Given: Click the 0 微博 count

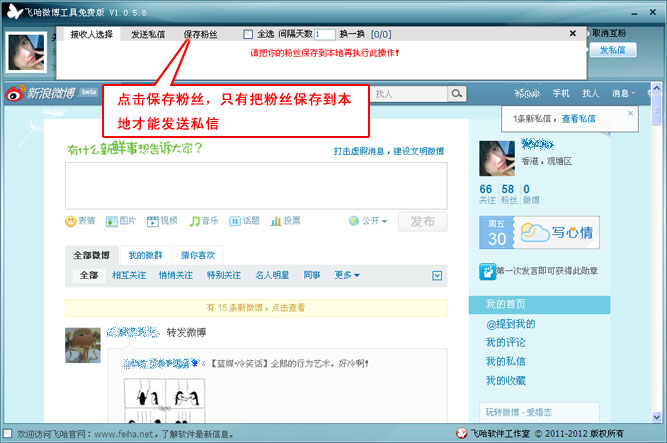Looking at the screenshot, I should 531,194.
